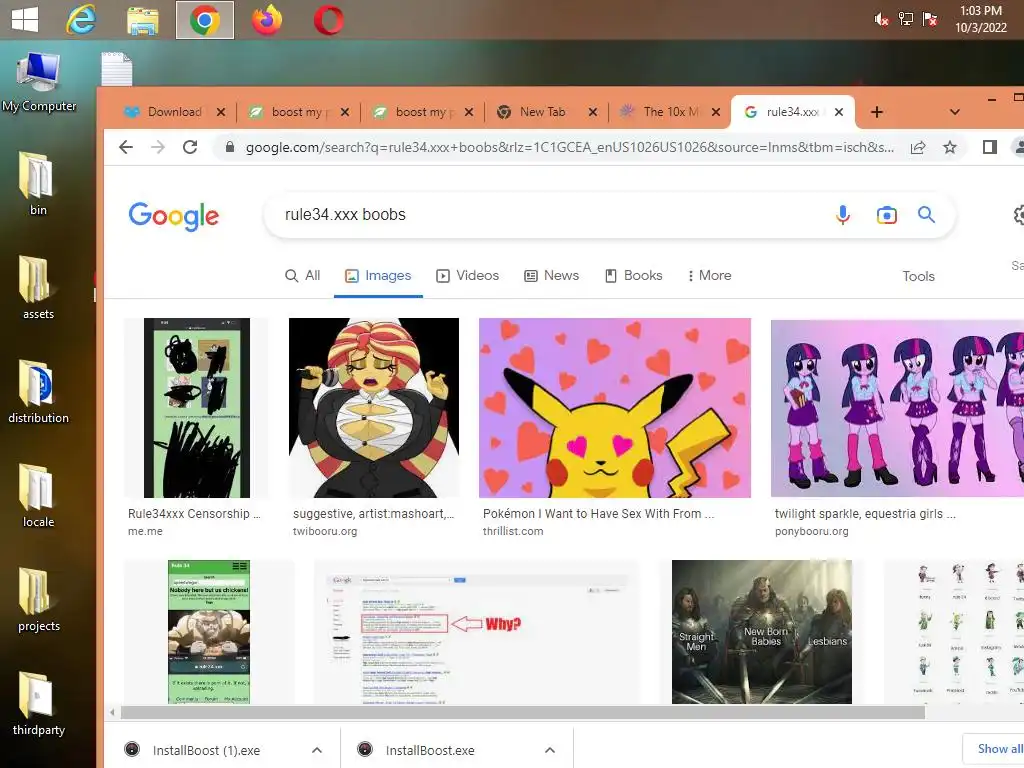Expand InstallBoost (1).exe download options
The height and width of the screenshot is (768, 1024).
tap(317, 750)
